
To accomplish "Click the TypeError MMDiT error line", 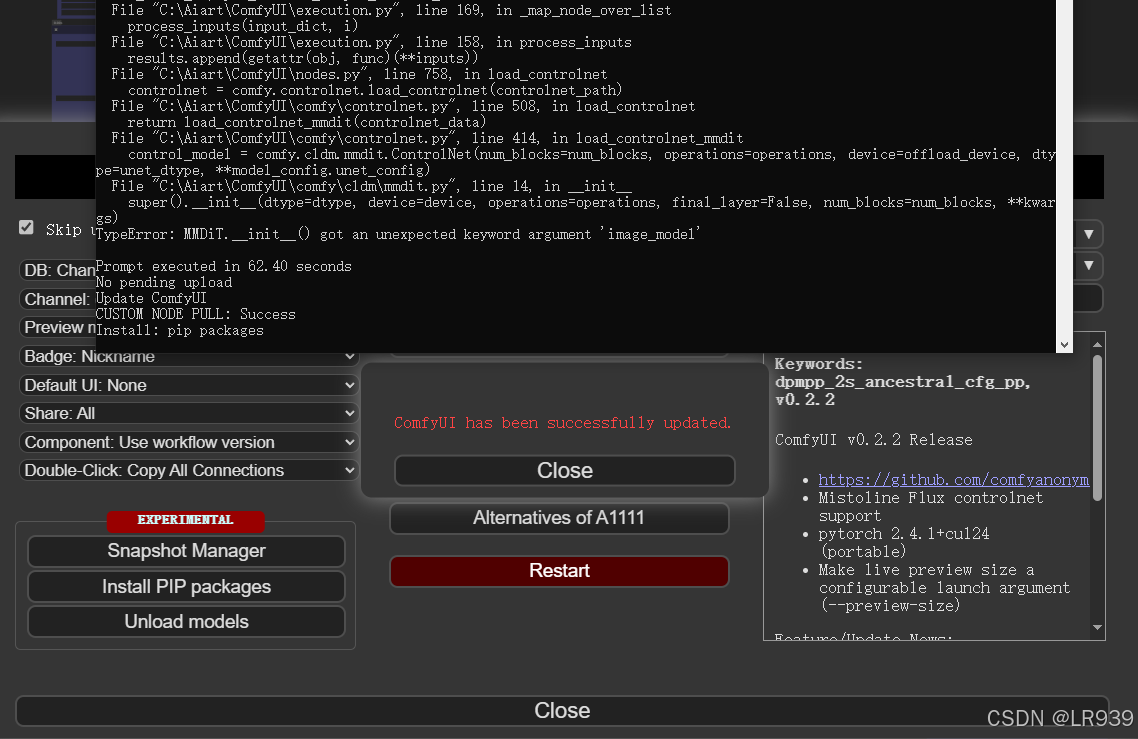I will (398, 234).
